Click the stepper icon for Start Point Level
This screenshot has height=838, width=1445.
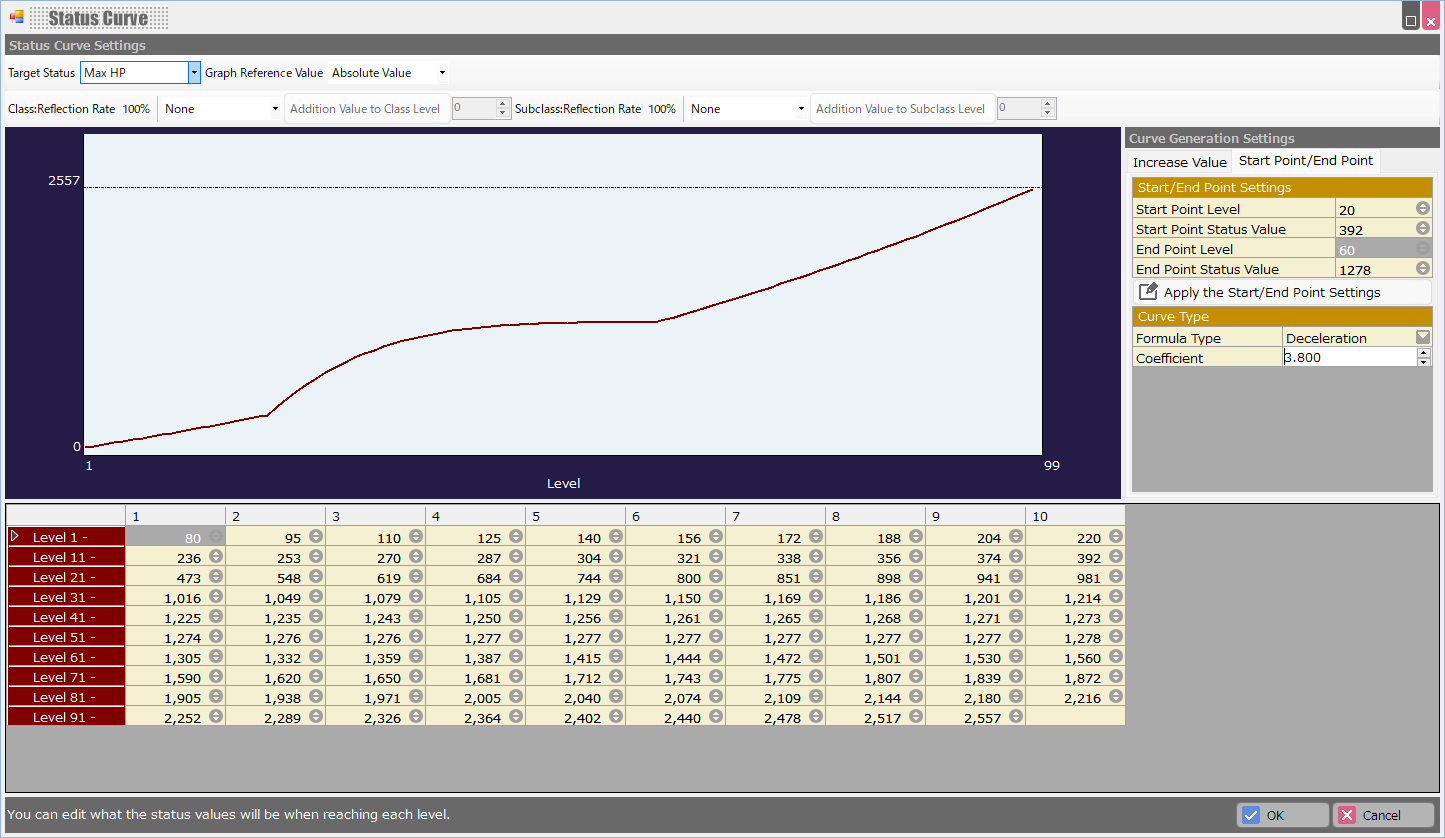click(1423, 209)
